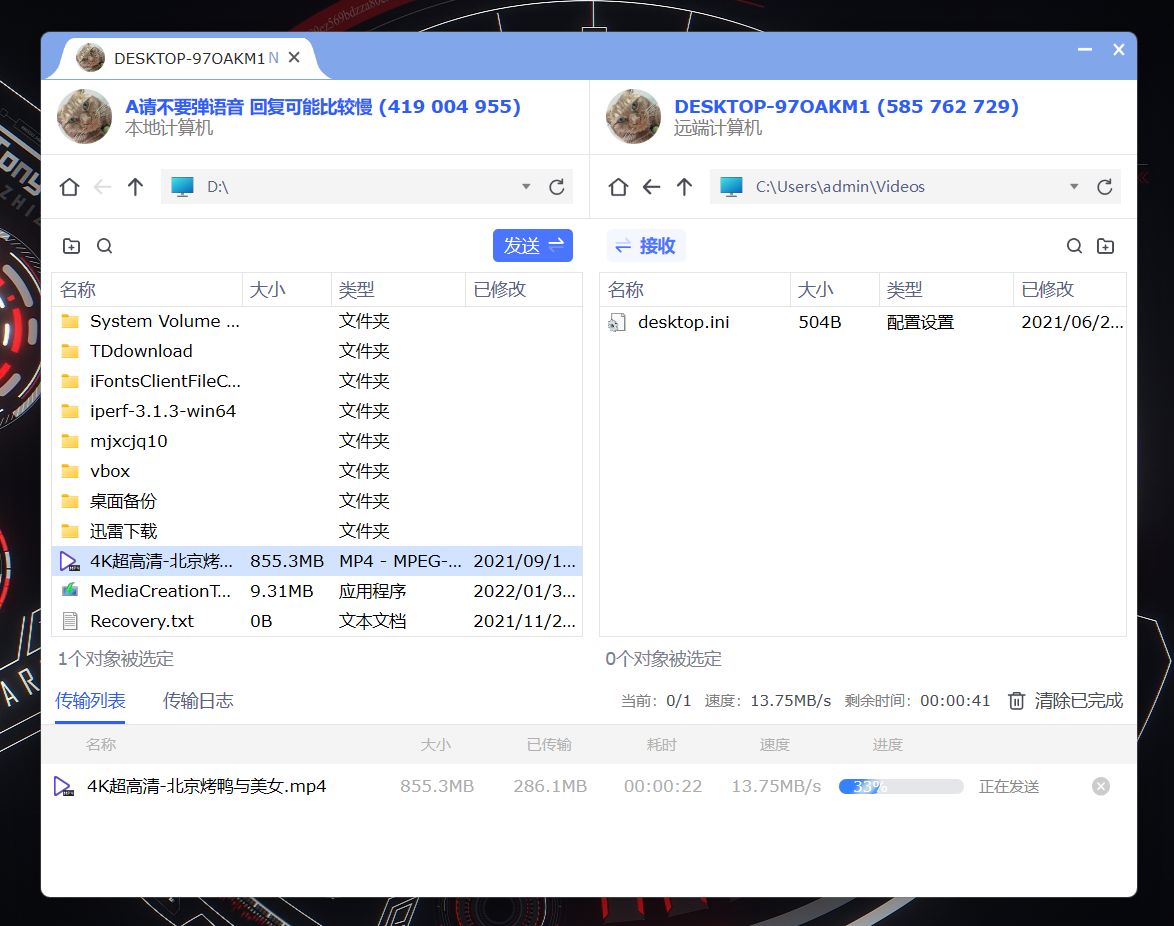
Task: Create new folder in remote panel
Action: pyautogui.click(x=1105, y=246)
